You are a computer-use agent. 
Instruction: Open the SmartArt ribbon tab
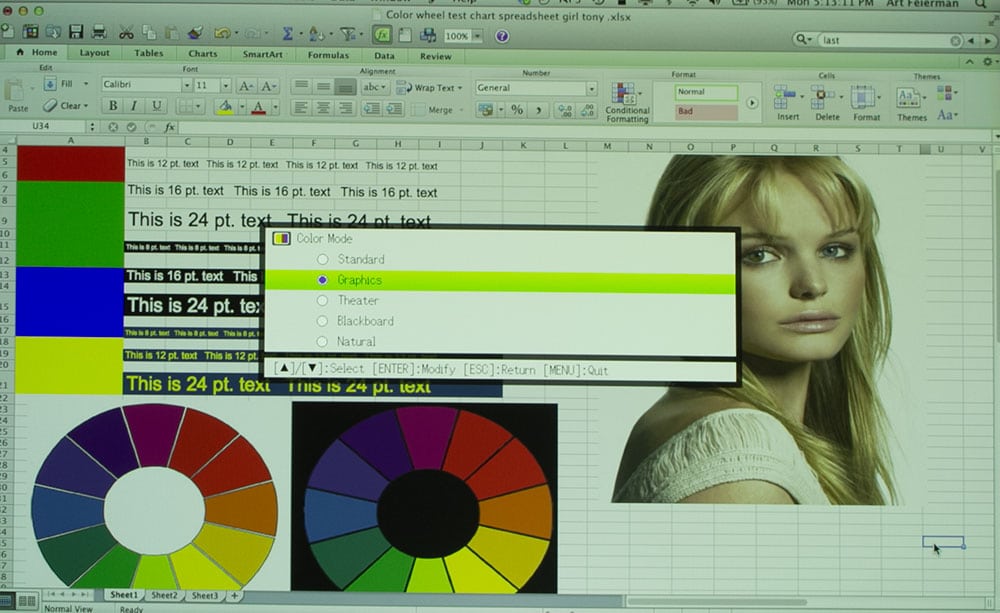click(262, 55)
